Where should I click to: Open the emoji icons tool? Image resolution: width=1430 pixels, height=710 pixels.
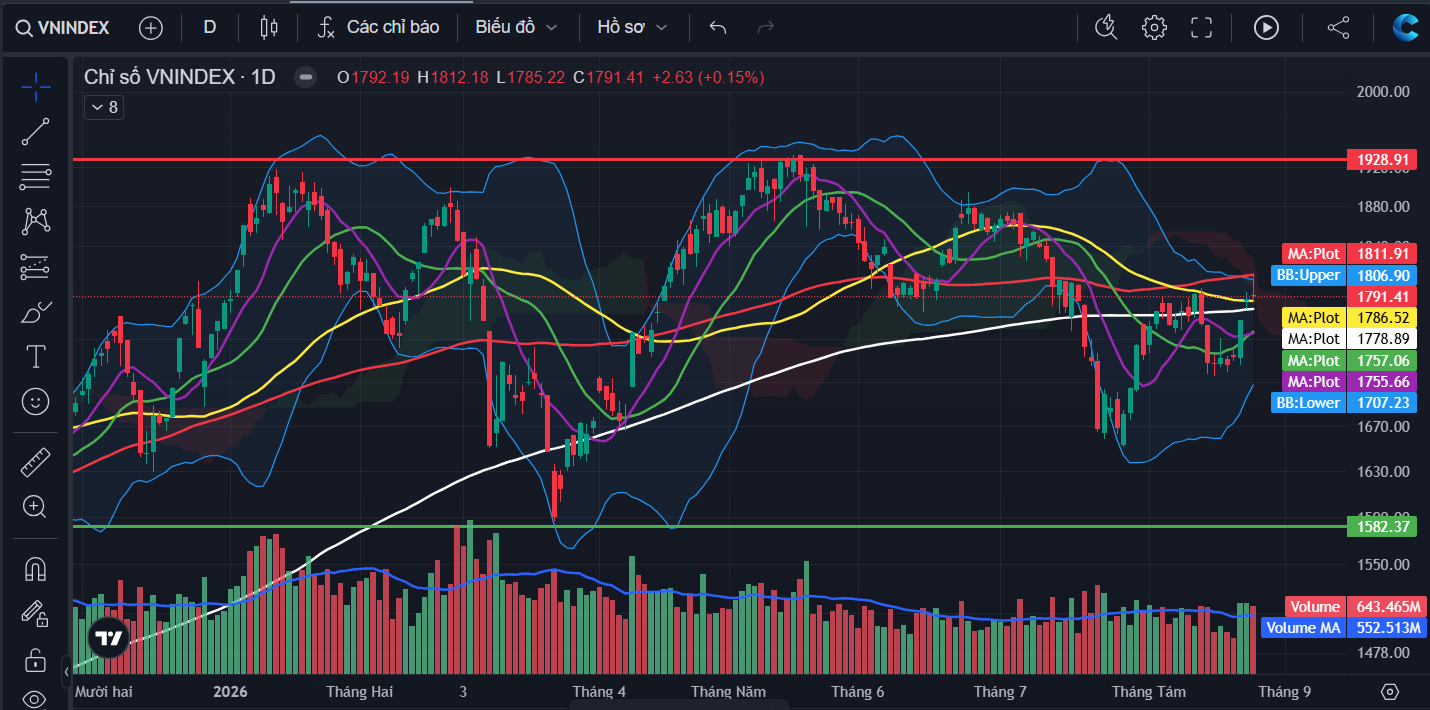click(x=36, y=402)
